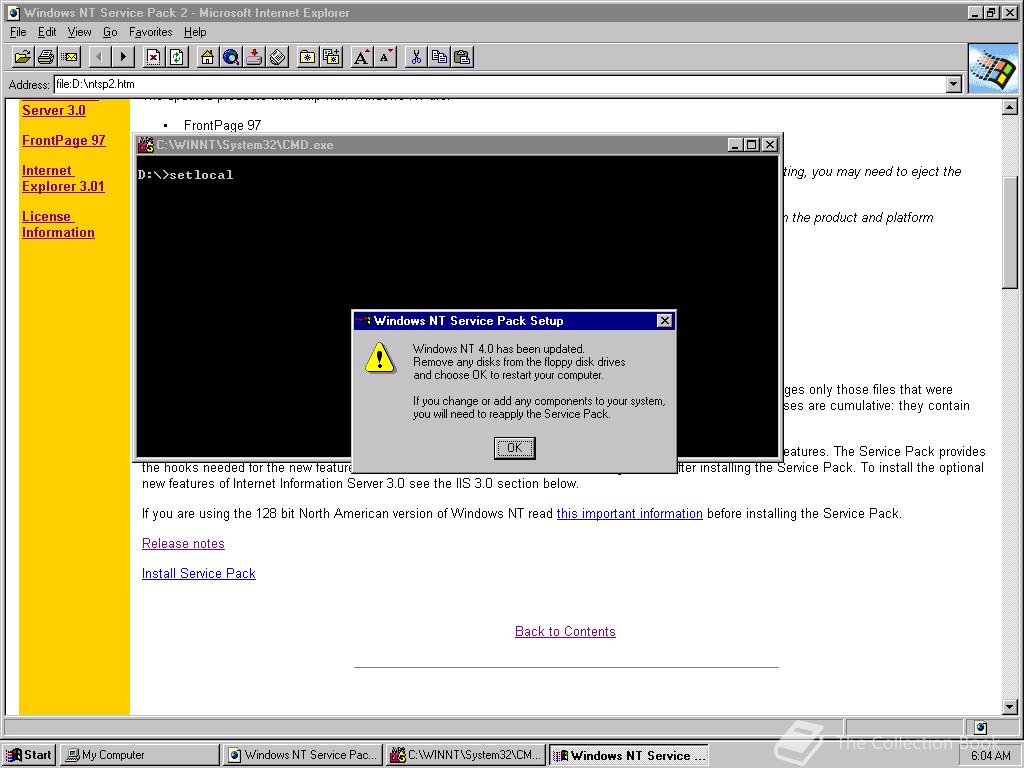Image resolution: width=1024 pixels, height=768 pixels.
Task: Open the Favorites menu
Action: [150, 32]
